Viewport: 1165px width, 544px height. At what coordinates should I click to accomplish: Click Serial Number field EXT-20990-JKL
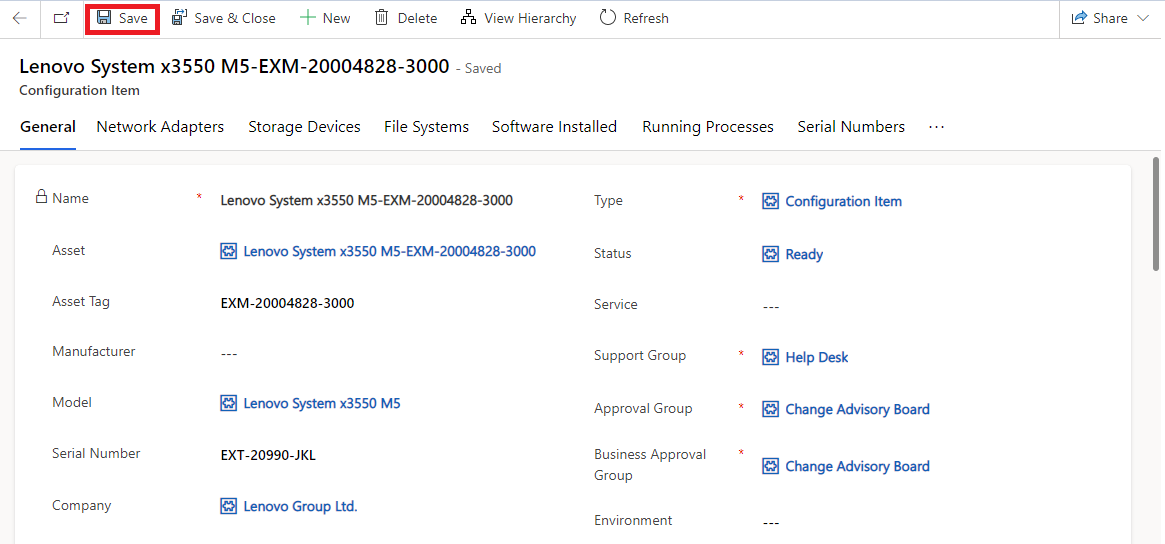click(x=268, y=456)
